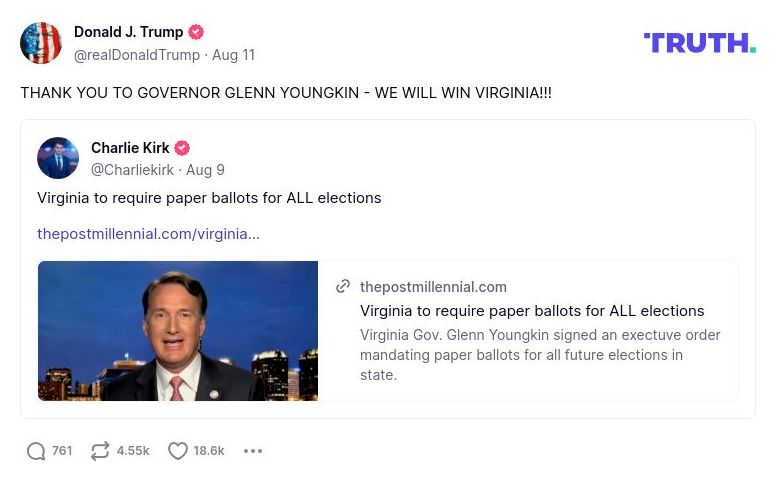Click the Charlie Kirk display name
Image resolution: width=777 pixels, height=481 pixels.
(x=130, y=148)
